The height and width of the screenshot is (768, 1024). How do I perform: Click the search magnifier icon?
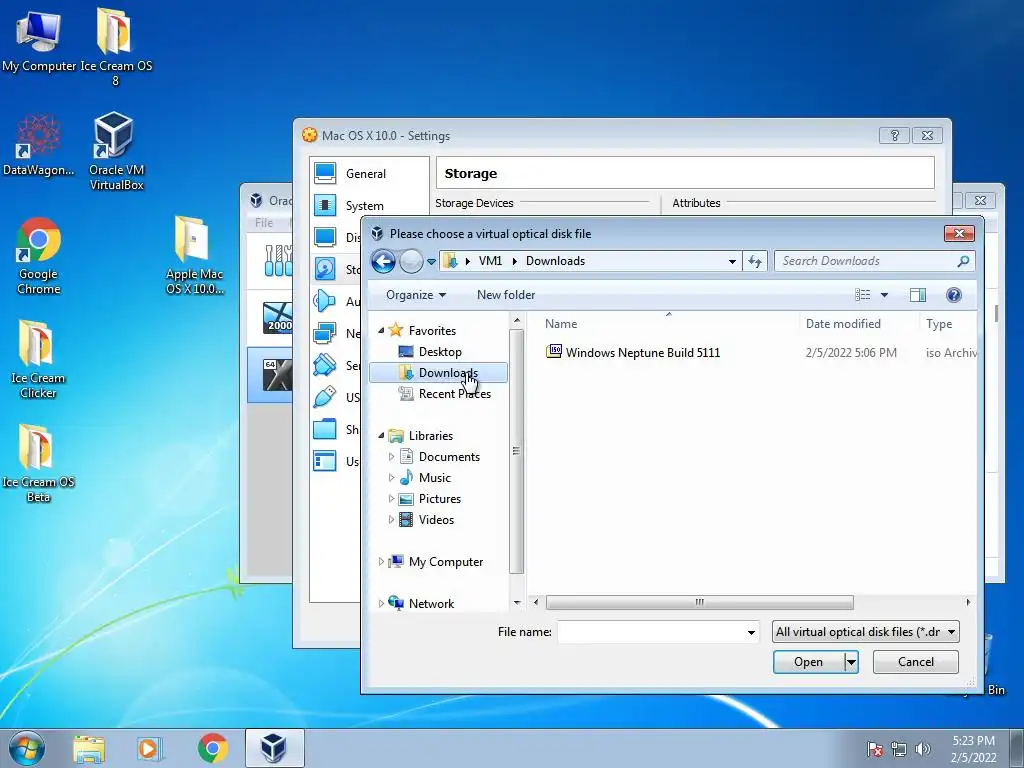point(963,261)
